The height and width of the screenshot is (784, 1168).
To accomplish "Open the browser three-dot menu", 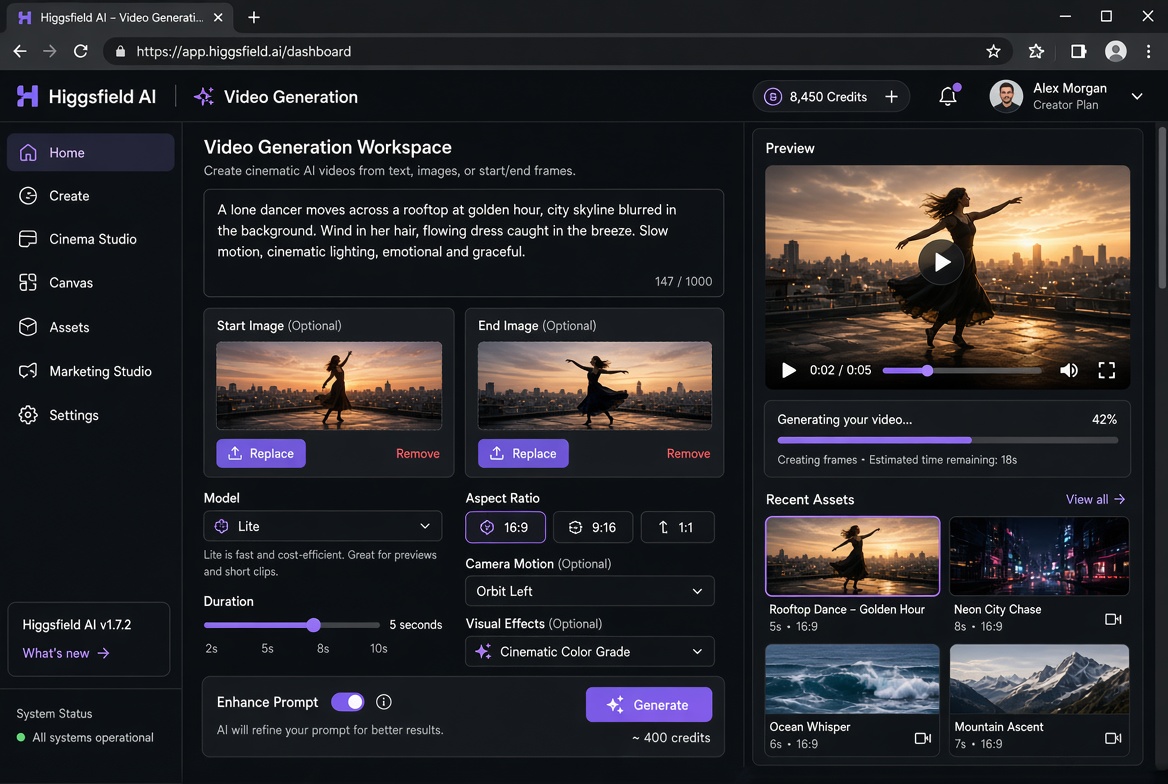I will click(x=1148, y=51).
